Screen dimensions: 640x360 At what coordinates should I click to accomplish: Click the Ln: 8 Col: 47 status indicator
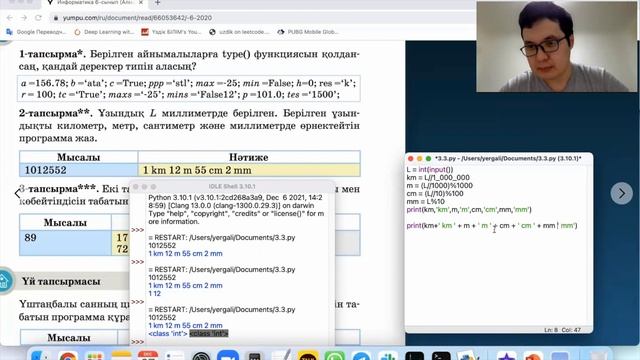(562, 330)
